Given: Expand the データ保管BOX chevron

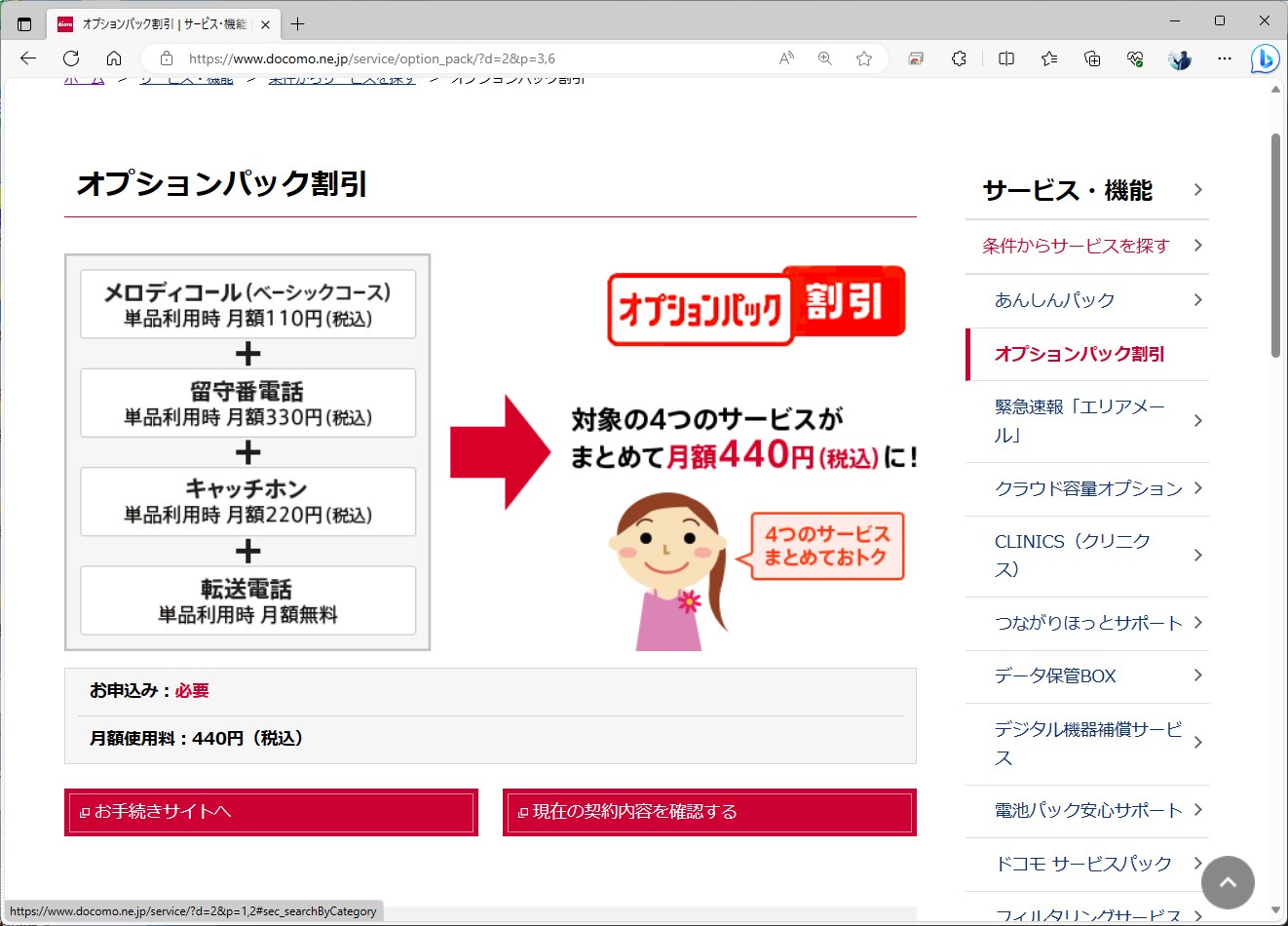Looking at the screenshot, I should click(1197, 675).
